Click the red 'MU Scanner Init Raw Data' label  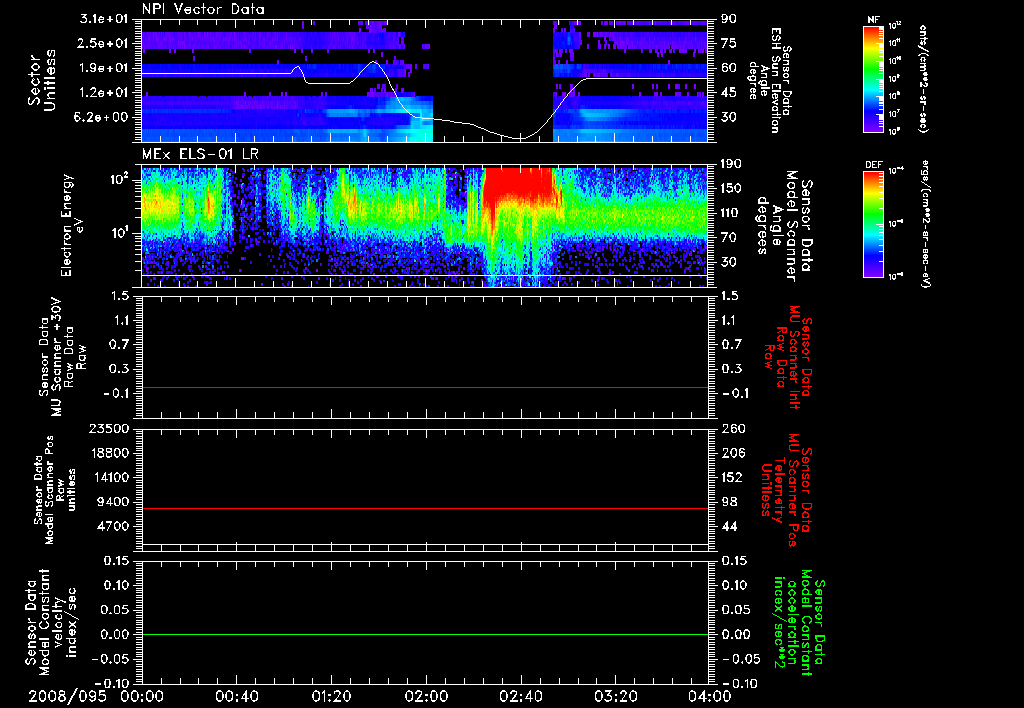(x=788, y=357)
